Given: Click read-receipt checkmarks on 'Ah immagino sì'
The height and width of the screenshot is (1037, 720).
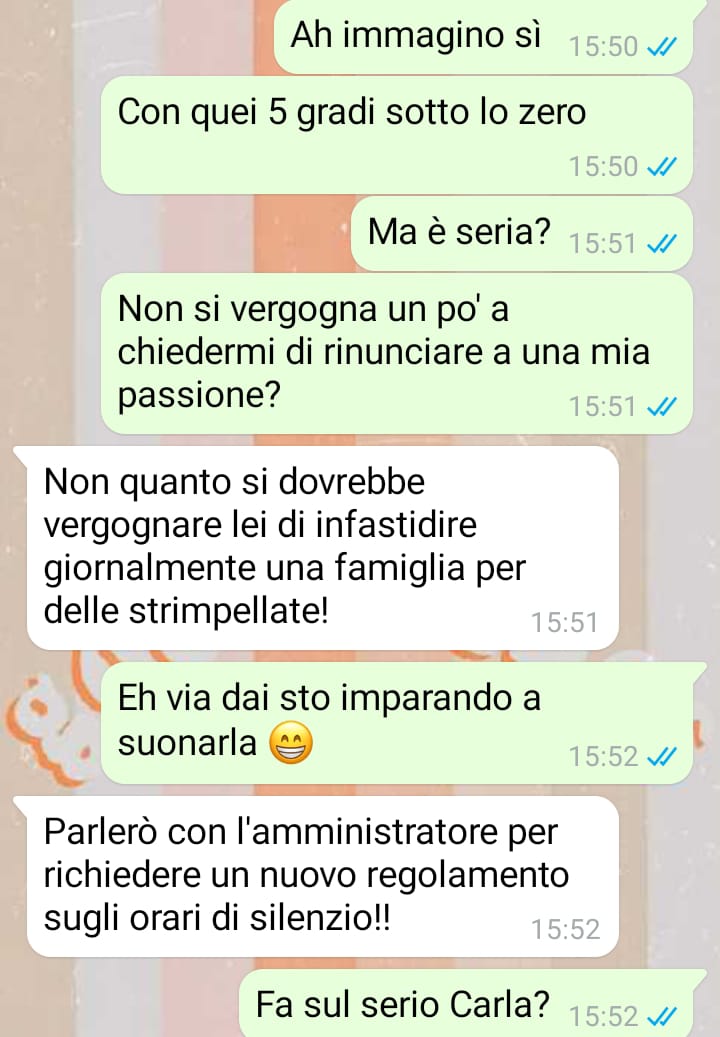Looking at the screenshot, I should click(661, 47).
